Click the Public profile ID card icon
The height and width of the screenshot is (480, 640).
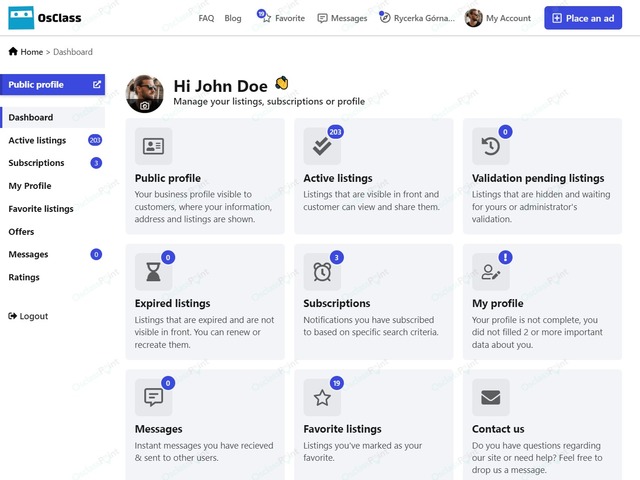pos(153,146)
